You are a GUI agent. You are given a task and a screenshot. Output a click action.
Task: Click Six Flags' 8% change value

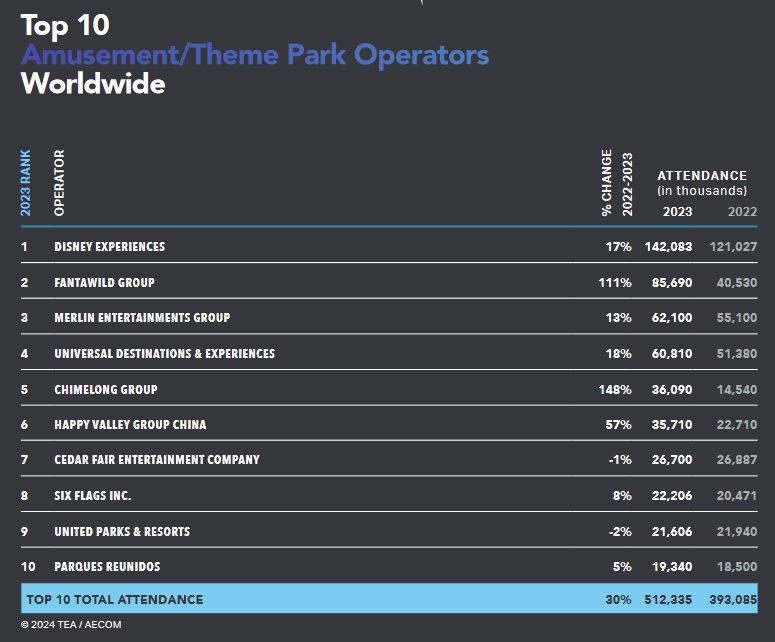pos(622,496)
